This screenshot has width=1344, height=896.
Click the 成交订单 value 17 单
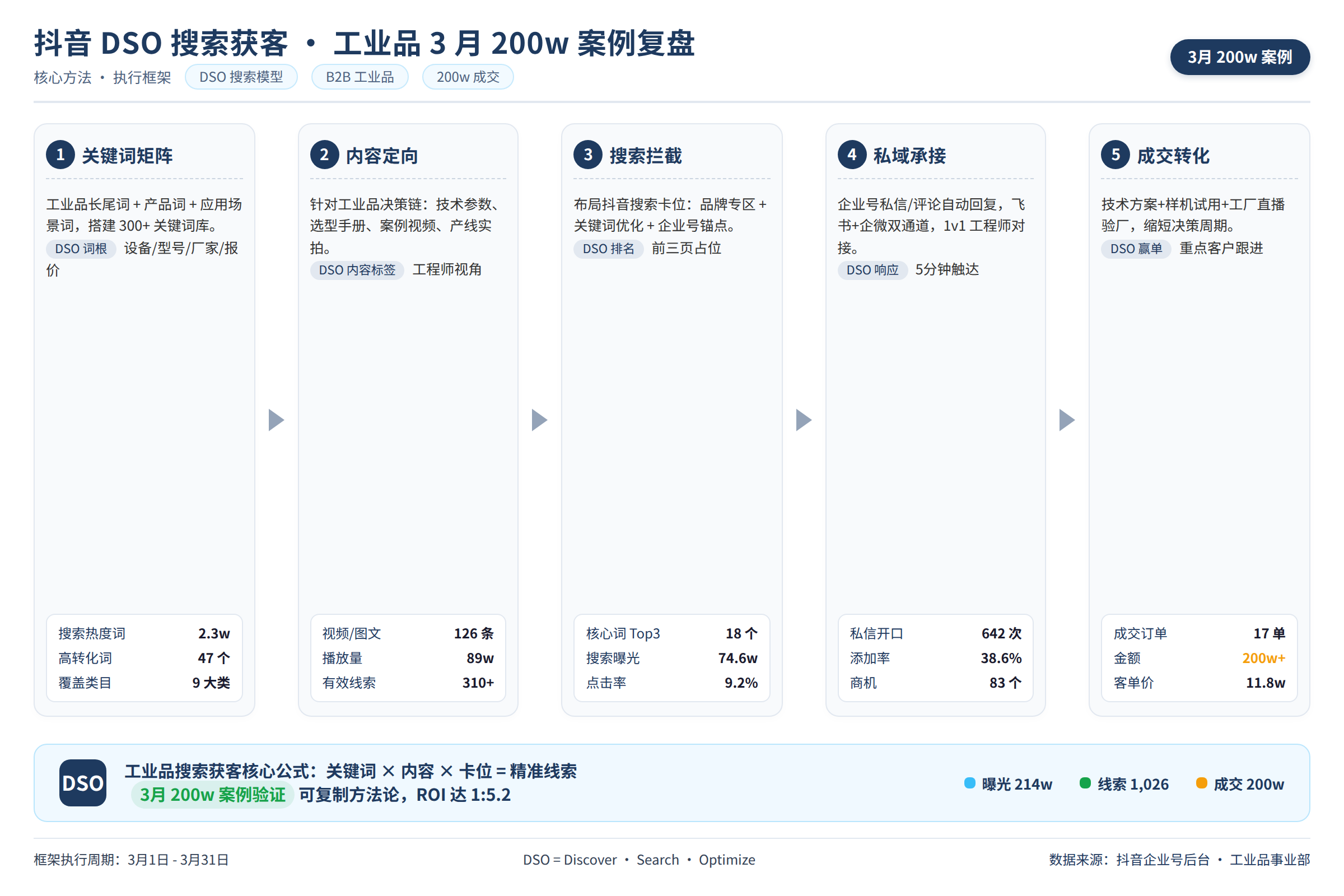pyautogui.click(x=1270, y=633)
